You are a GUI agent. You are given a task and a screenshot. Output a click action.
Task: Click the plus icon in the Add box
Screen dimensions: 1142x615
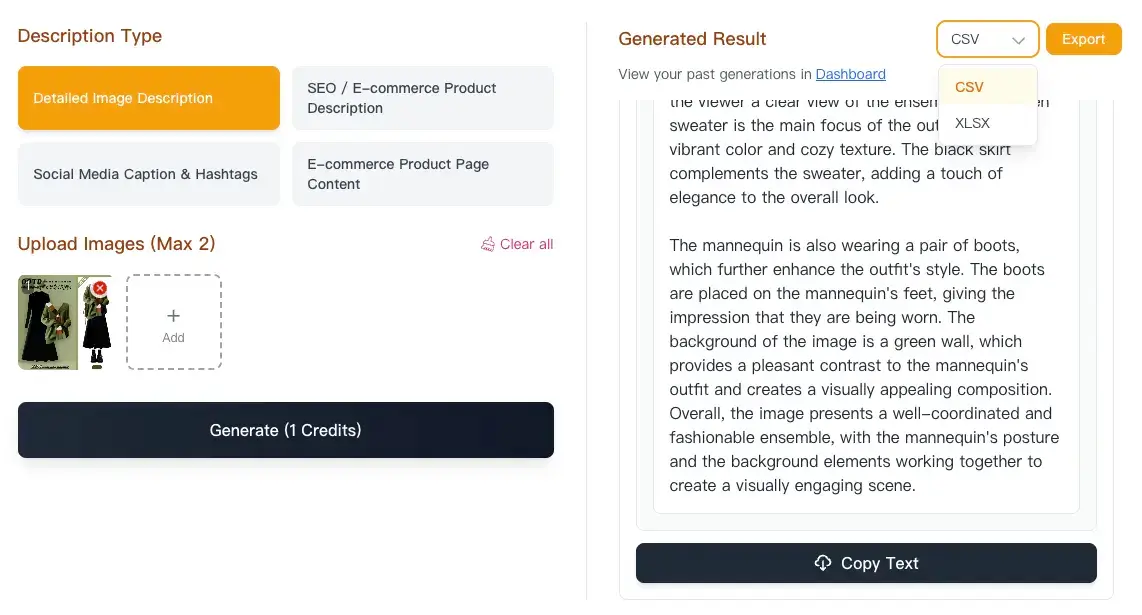coord(173,314)
